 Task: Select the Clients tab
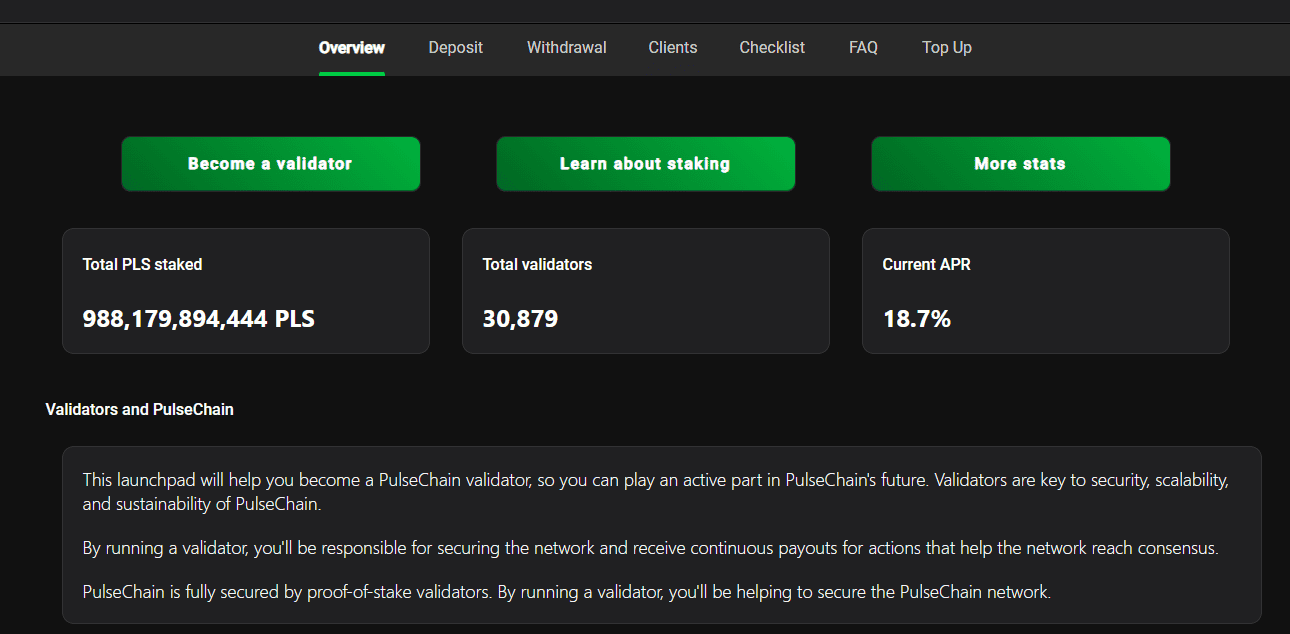(673, 47)
